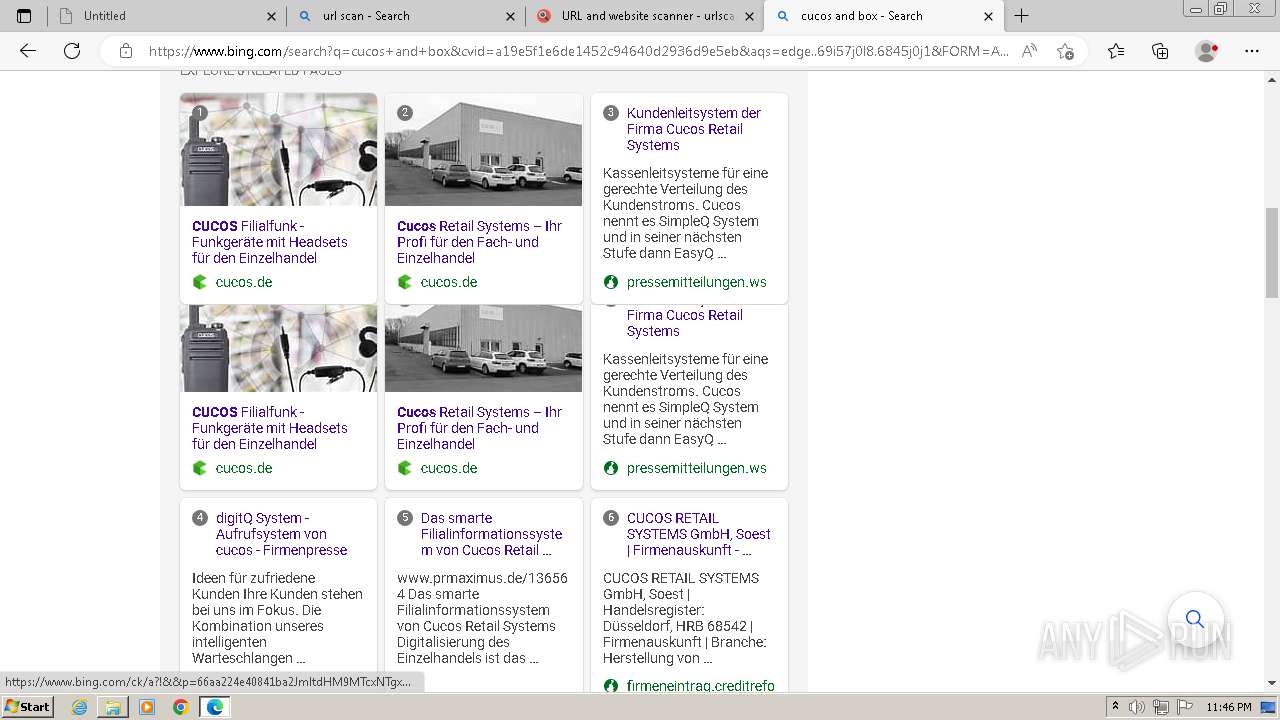Open Read aloud icon in address bar
Screen dimensions: 1280x720
1029,51
